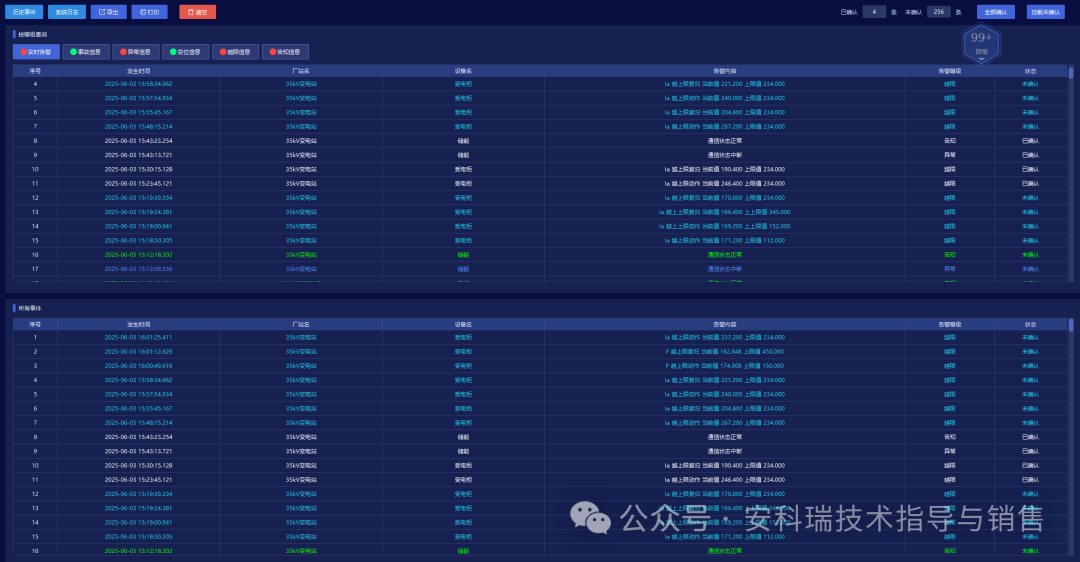Click the 未确认 count field showing 256
This screenshot has width=1080, height=562.
(938, 12)
